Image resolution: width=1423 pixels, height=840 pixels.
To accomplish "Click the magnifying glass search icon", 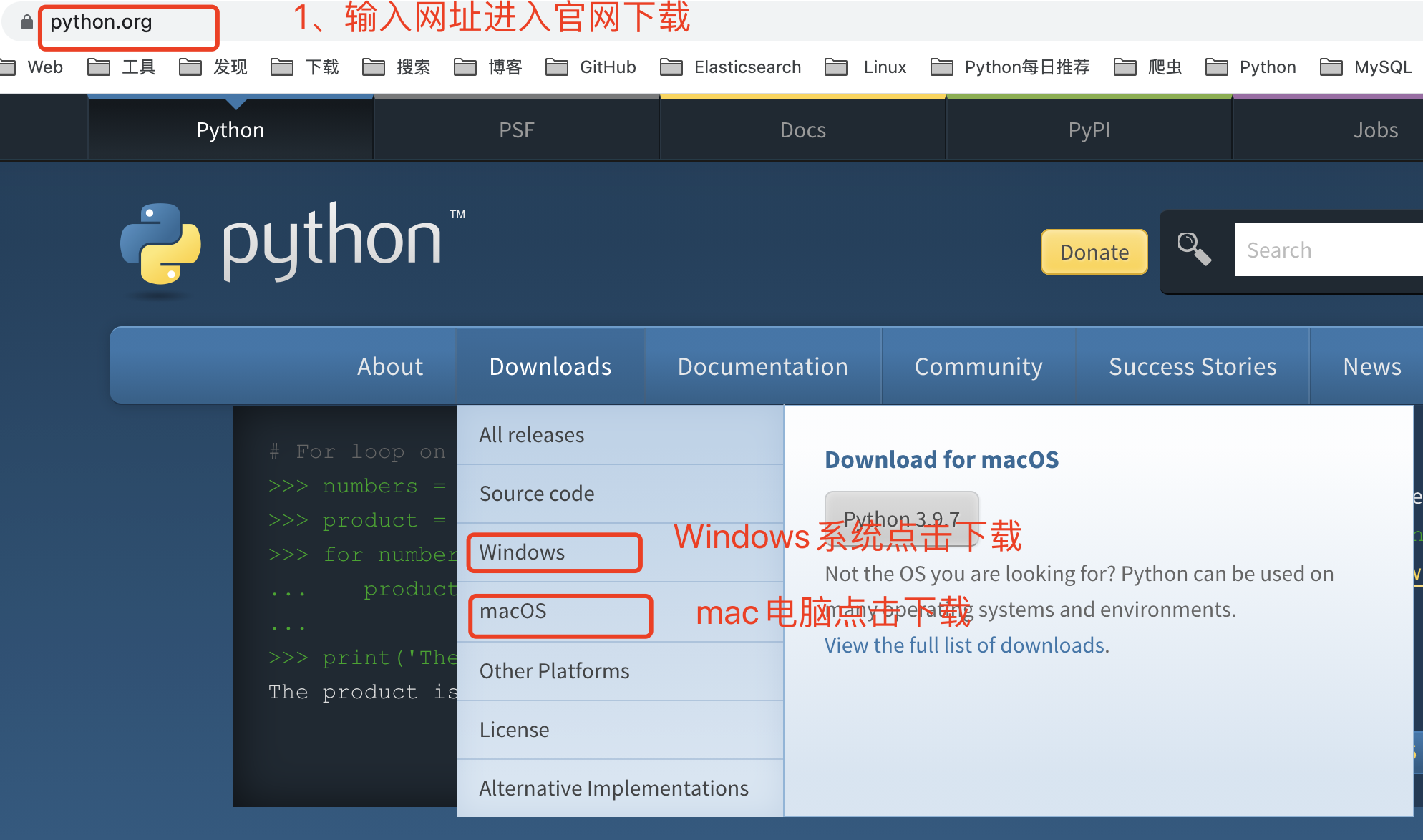I will [x=1194, y=250].
